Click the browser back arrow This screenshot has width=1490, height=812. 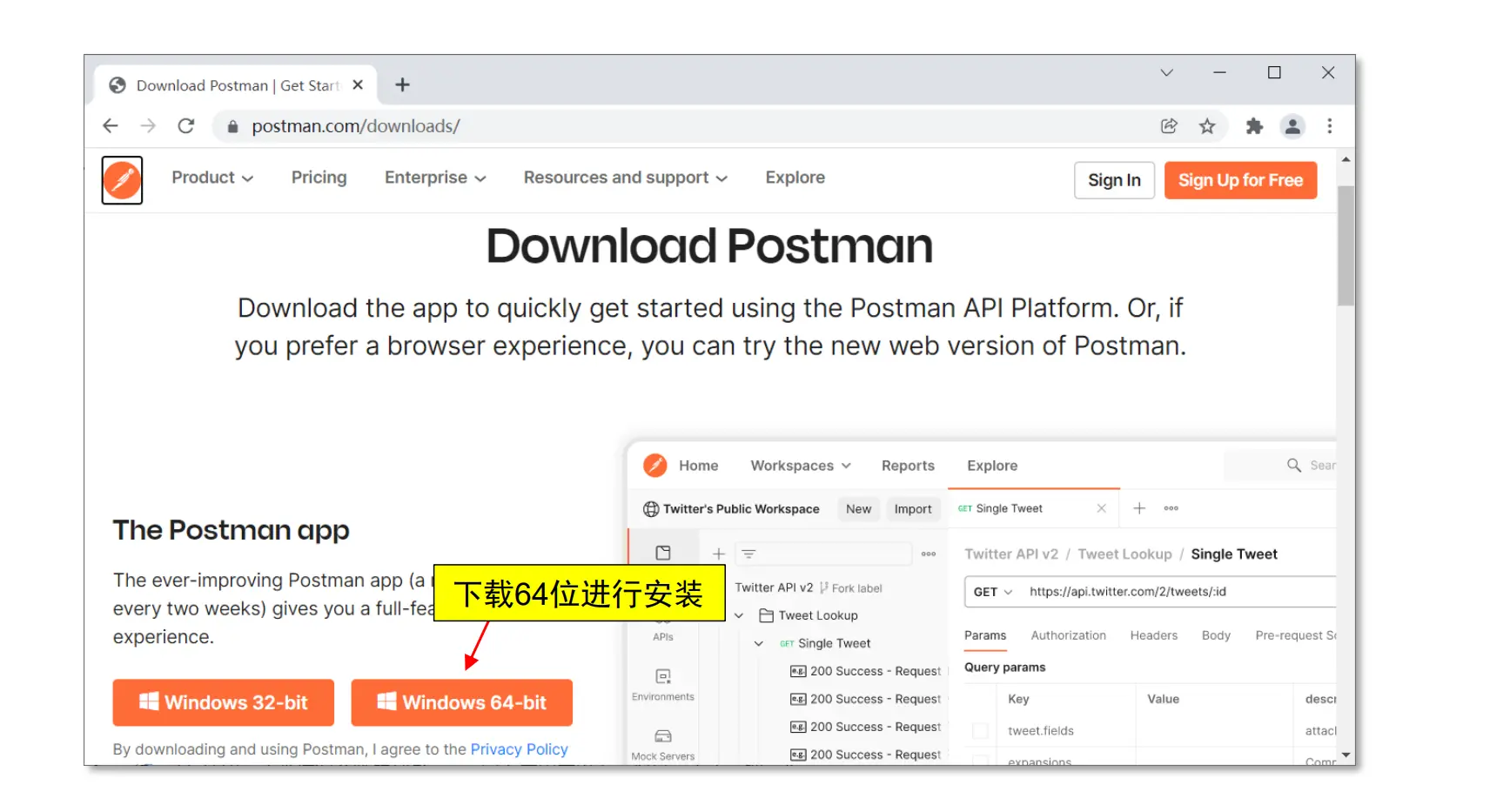point(111,126)
